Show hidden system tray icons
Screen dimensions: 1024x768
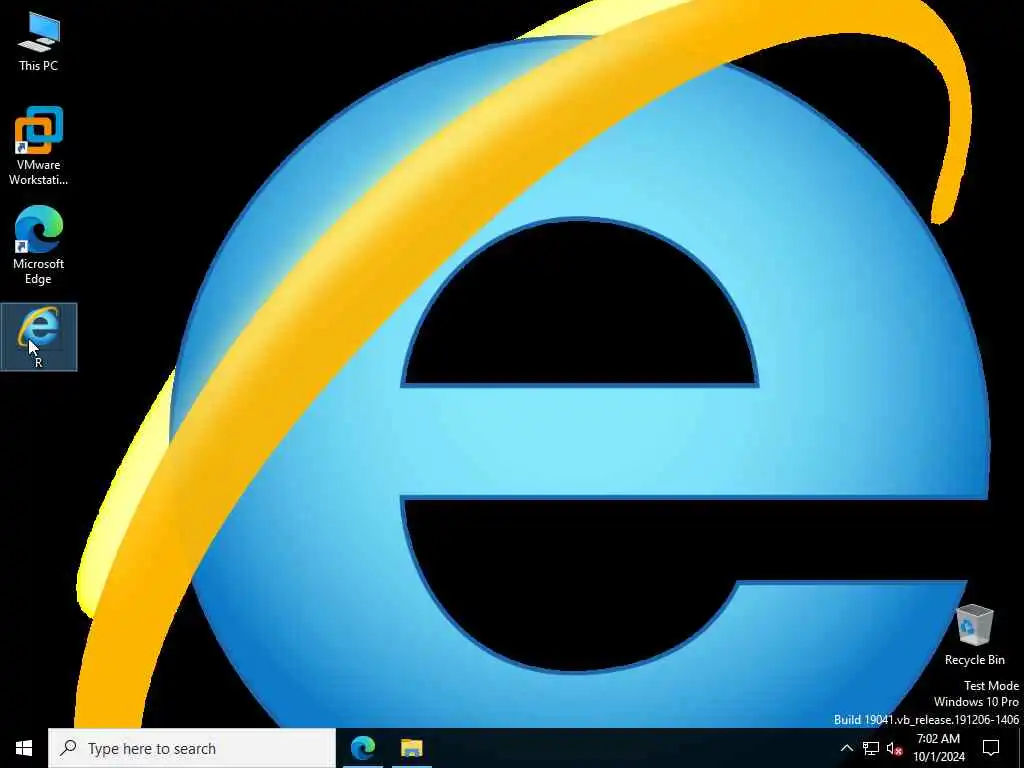846,748
